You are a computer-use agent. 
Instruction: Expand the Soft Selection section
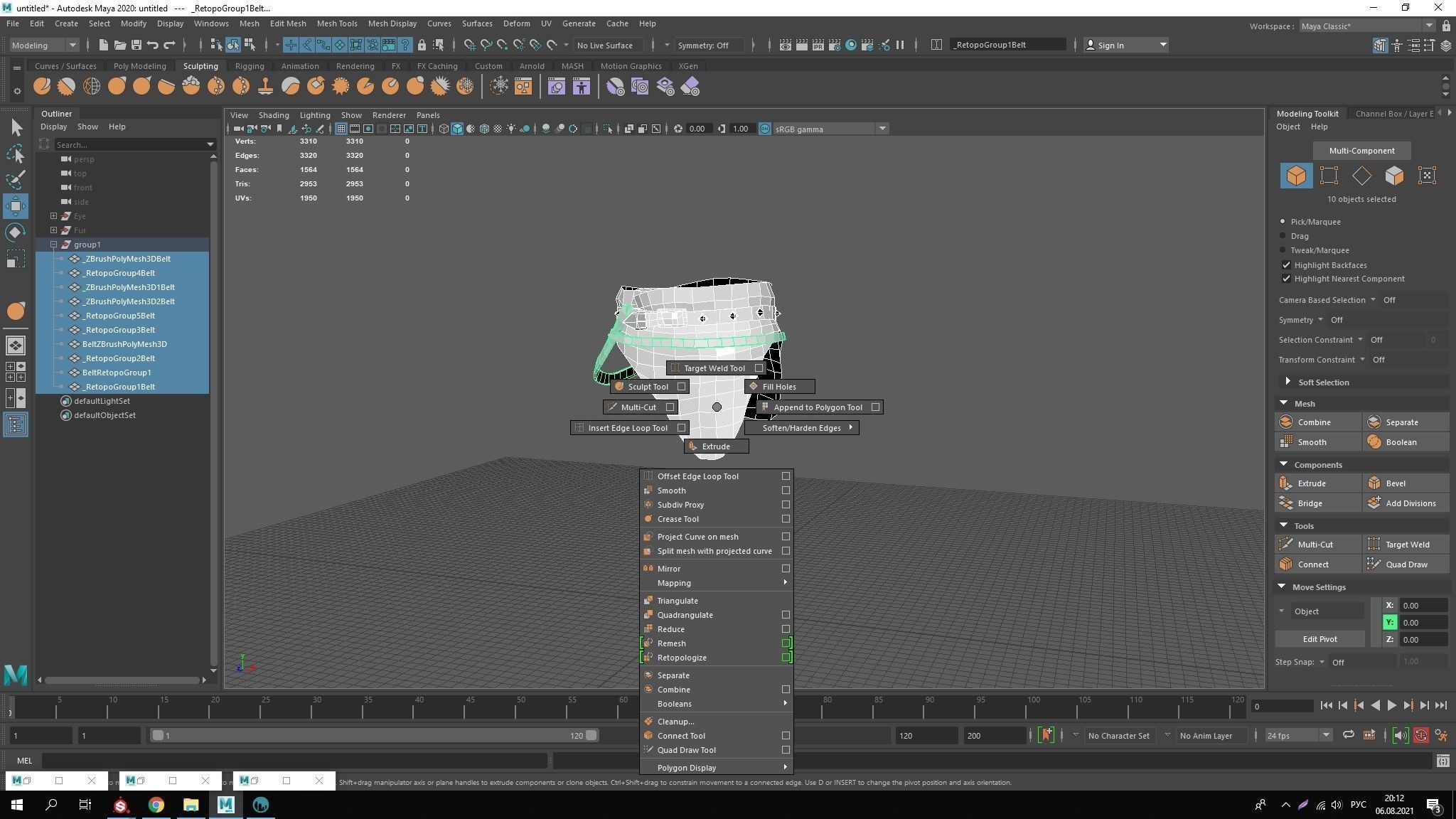pos(1288,382)
